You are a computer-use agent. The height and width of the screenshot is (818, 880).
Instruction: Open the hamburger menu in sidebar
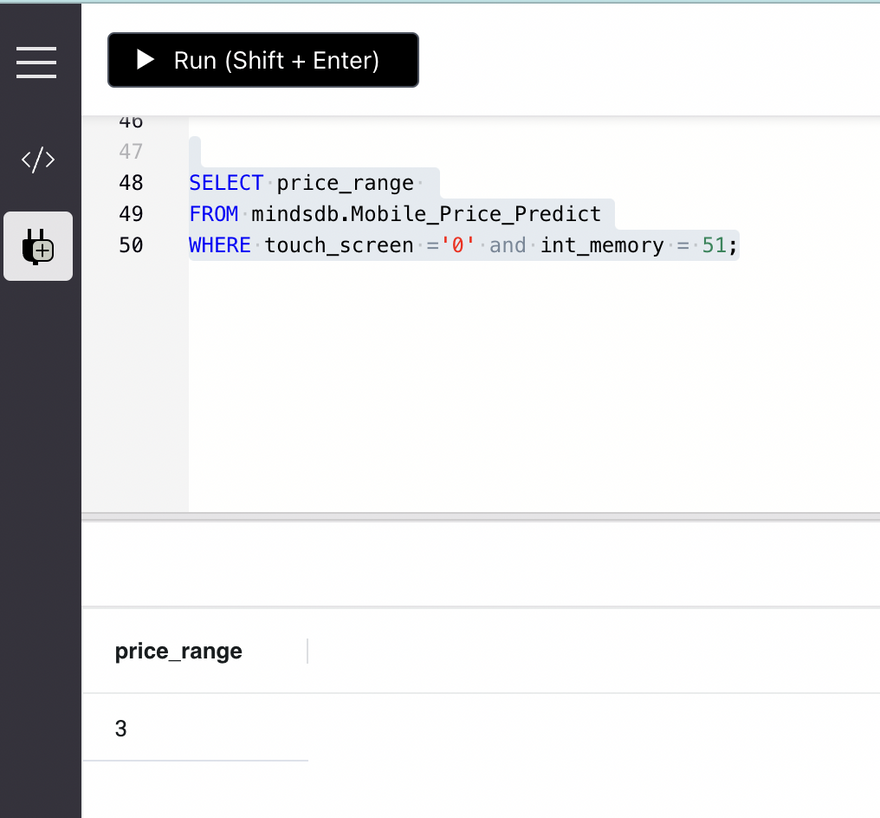pos(37,62)
